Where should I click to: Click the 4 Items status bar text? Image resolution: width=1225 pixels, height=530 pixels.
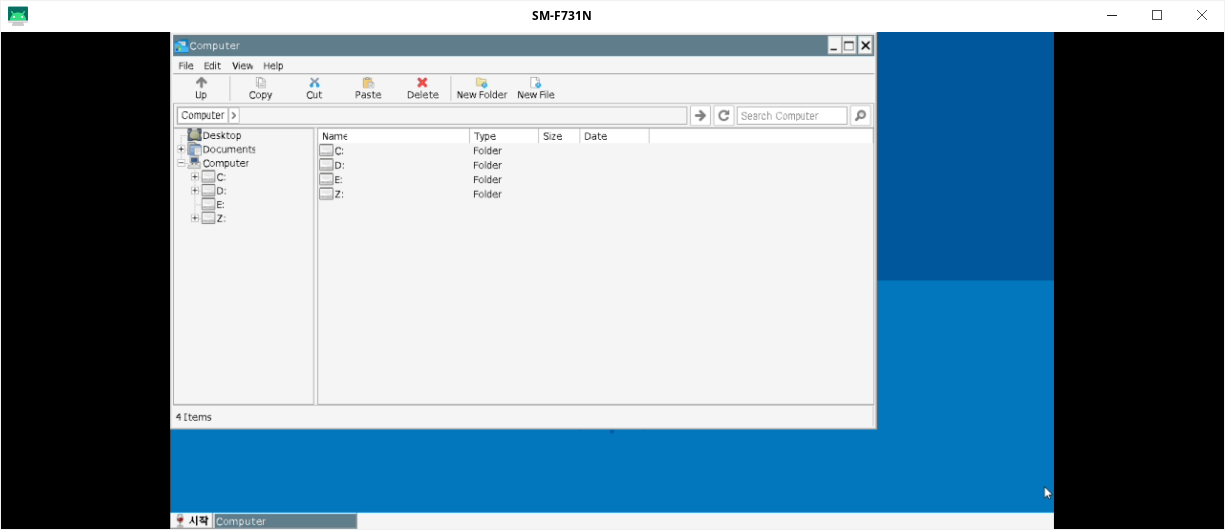point(194,417)
